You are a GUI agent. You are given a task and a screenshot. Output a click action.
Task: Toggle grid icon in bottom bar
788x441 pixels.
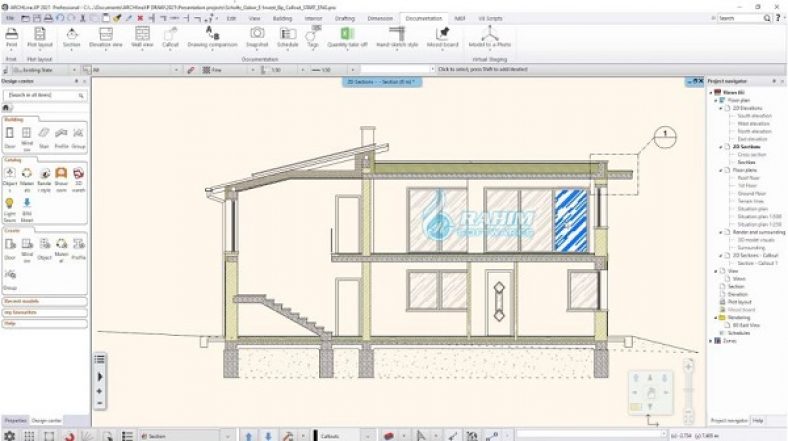pyautogui.click(x=29, y=436)
